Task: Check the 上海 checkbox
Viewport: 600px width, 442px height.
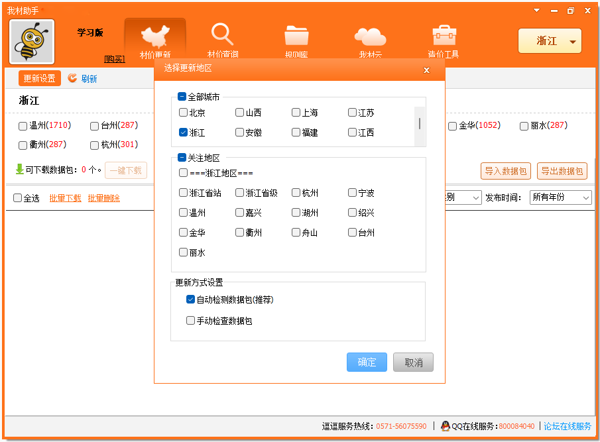Action: point(296,113)
